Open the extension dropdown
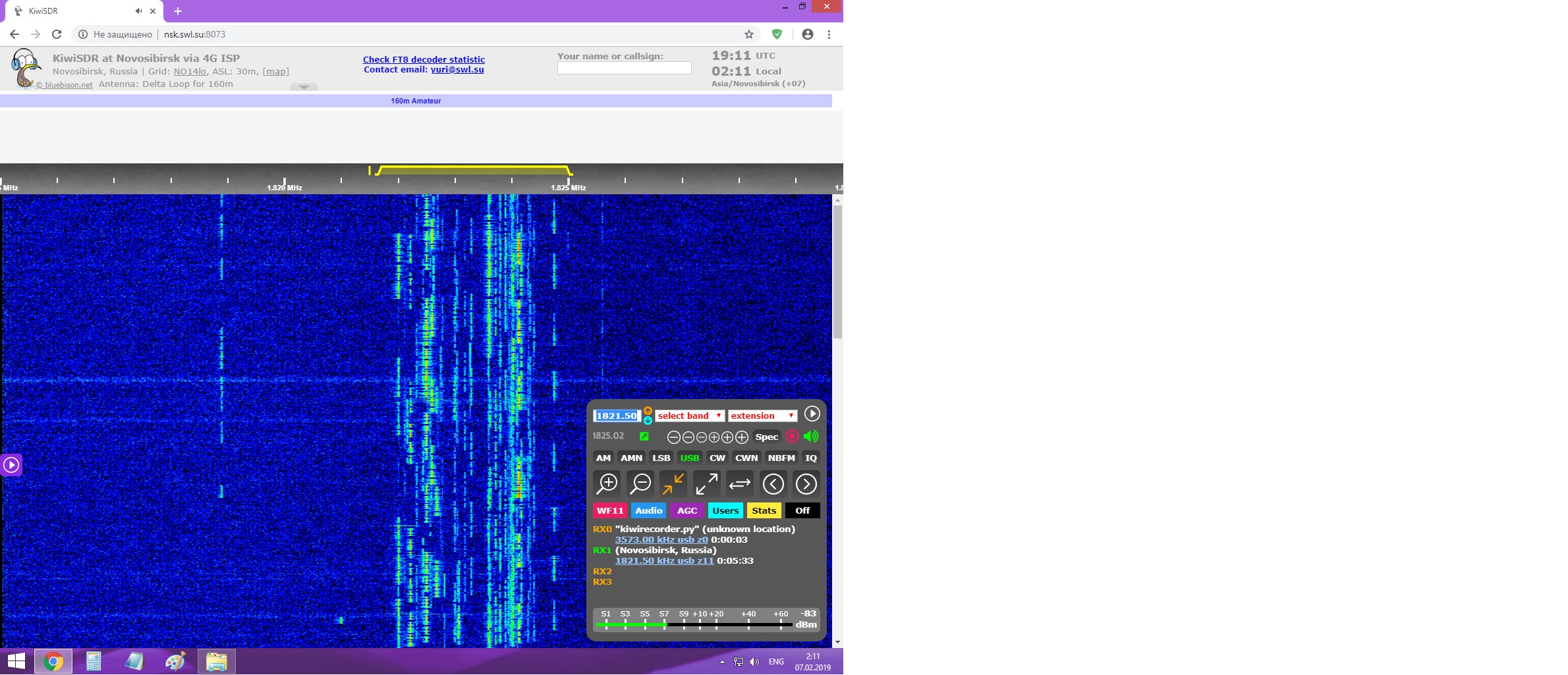The image size is (1568, 675). click(762, 416)
